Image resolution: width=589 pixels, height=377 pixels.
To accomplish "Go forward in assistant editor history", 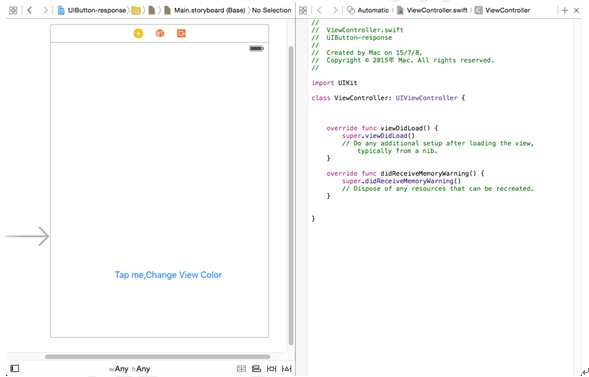I will coord(335,11).
